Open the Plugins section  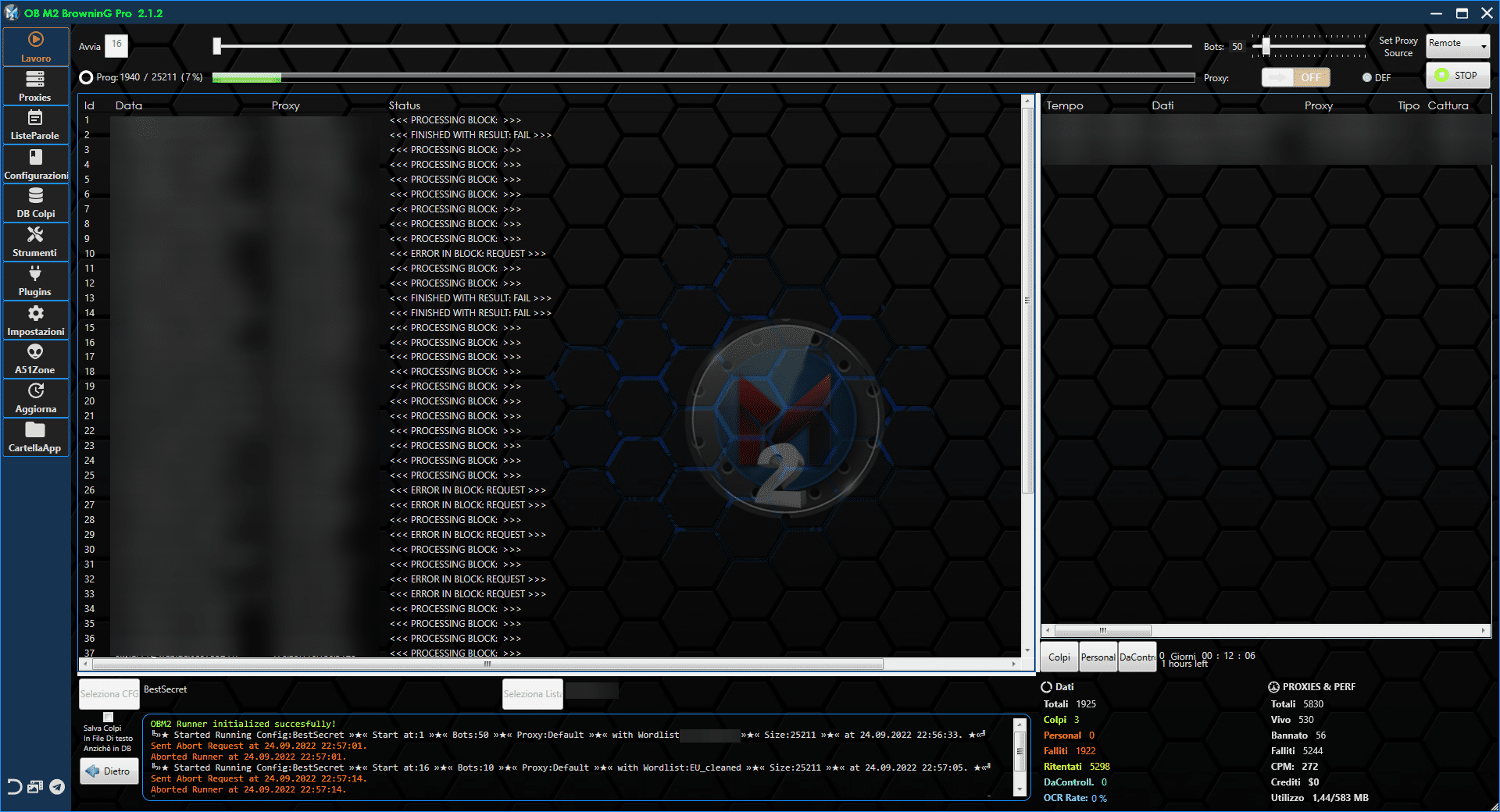coord(36,281)
